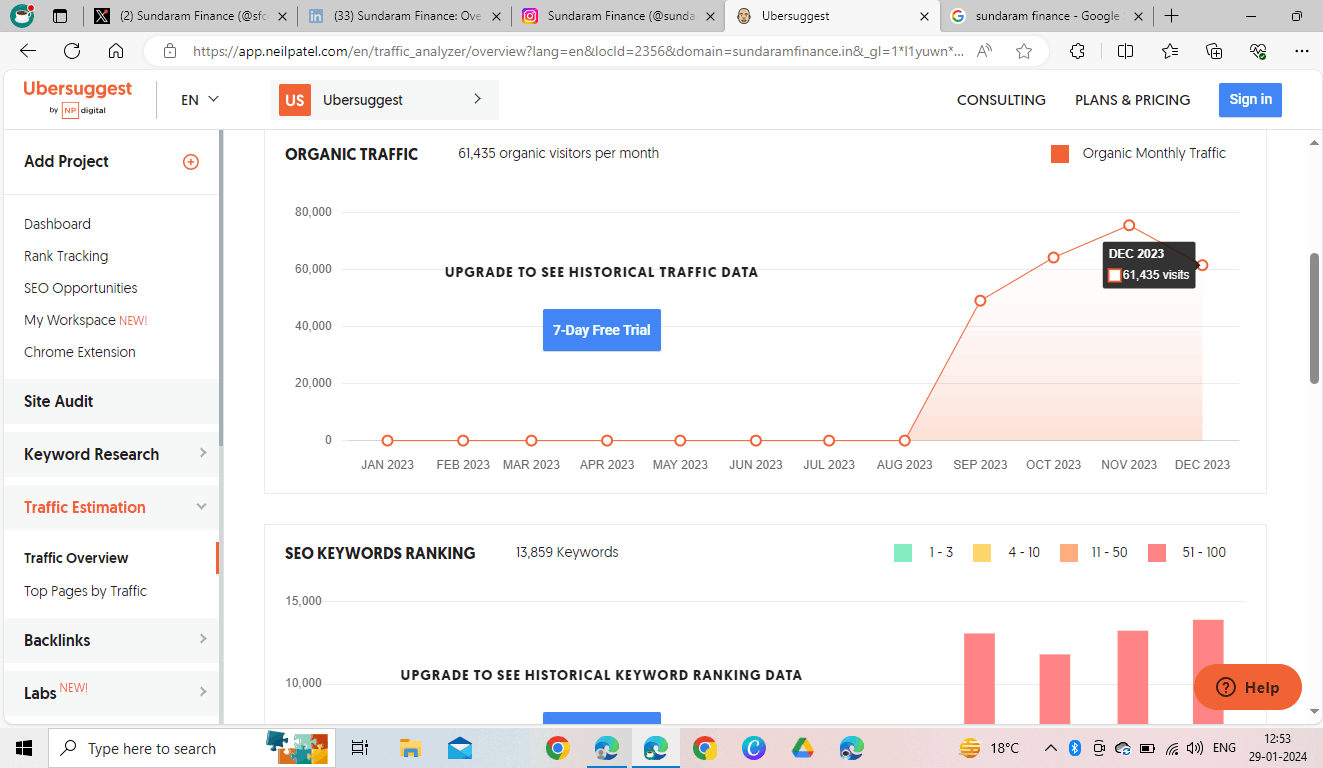Click the Ubersuggest logo
This screenshot has height=768, width=1323.
(78, 98)
